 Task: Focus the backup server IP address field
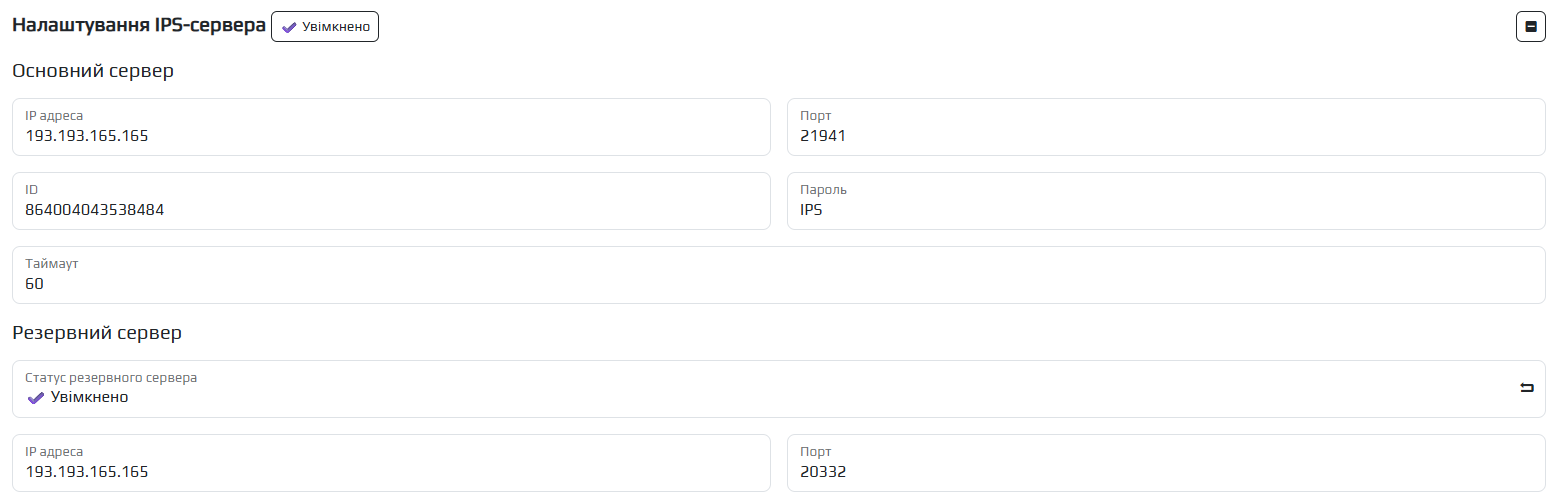391,463
